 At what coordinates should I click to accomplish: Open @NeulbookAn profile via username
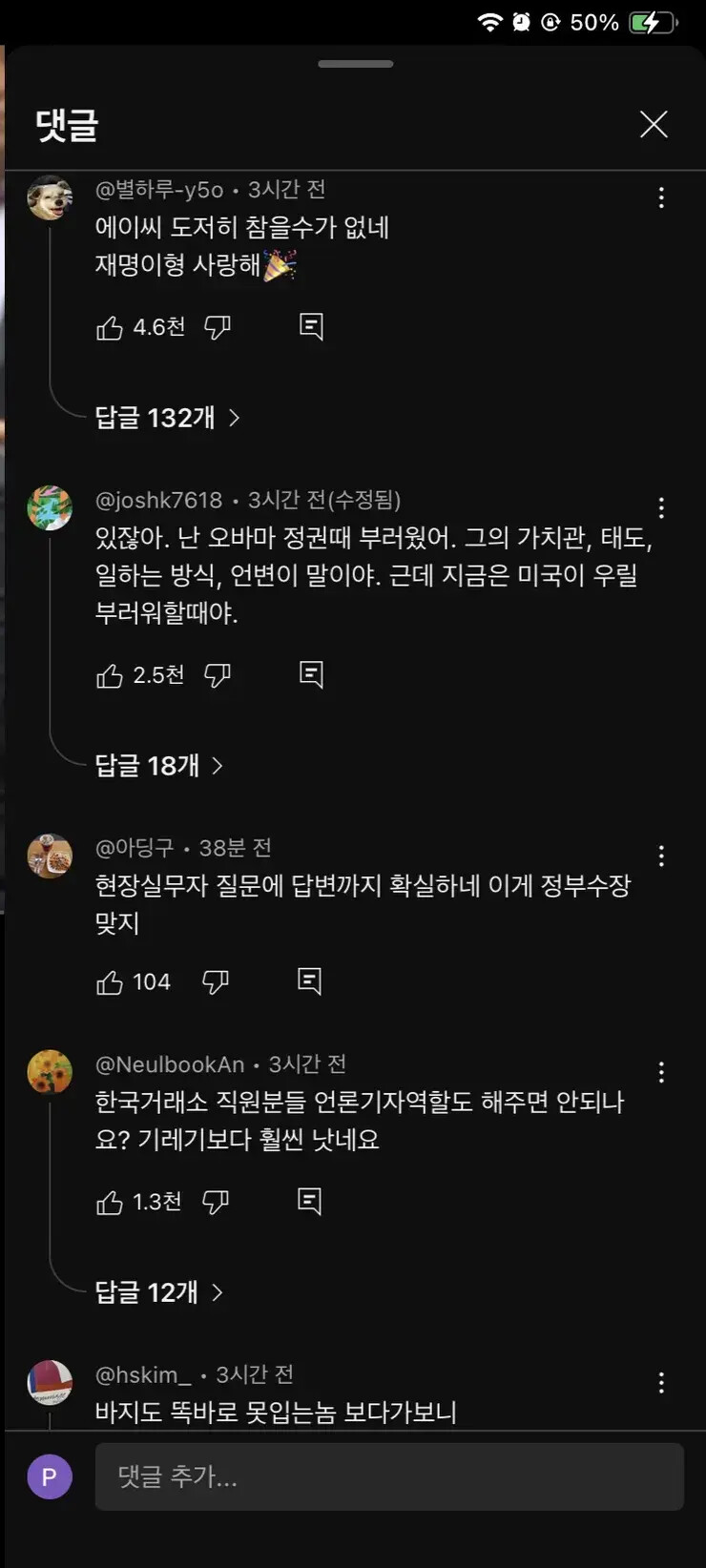click(x=170, y=1065)
